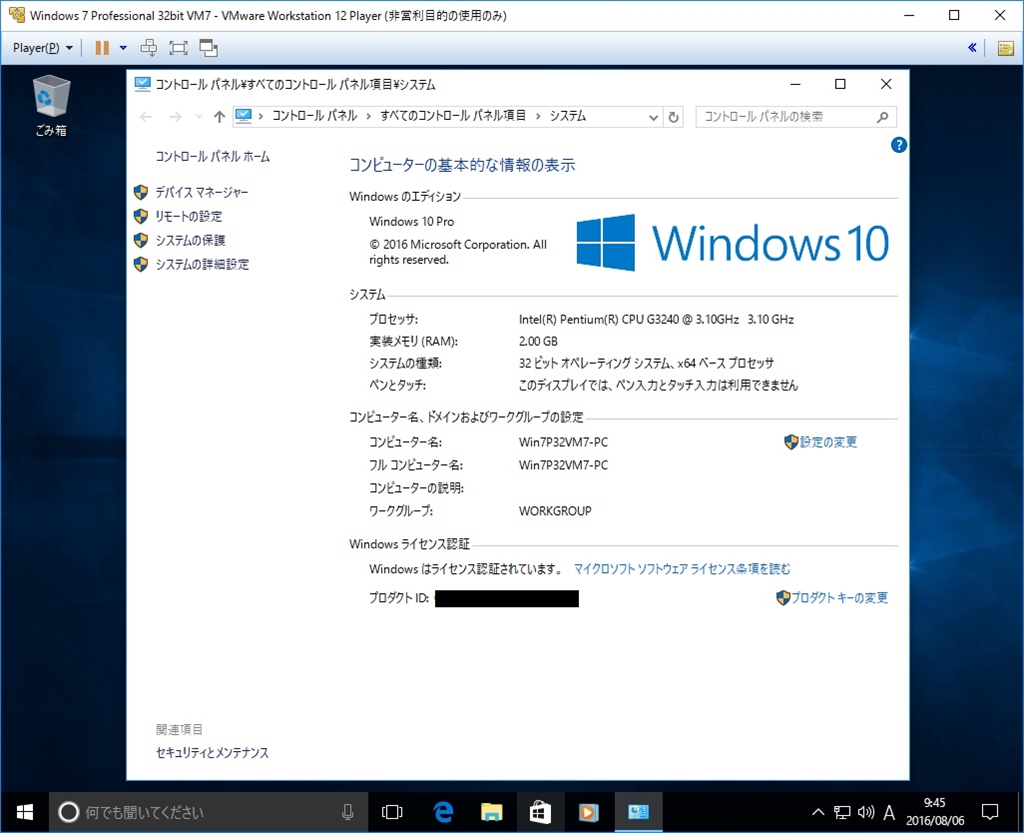Click the システム breadcrumb item
This screenshot has height=833, width=1024.
[x=568, y=116]
